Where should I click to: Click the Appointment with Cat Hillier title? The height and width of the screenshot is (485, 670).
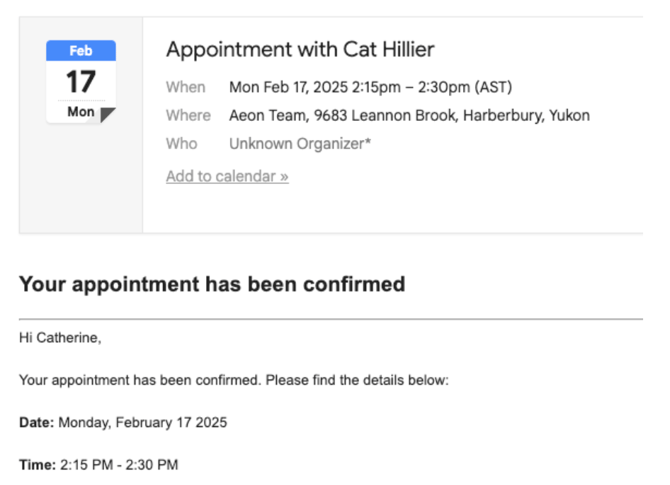300,49
